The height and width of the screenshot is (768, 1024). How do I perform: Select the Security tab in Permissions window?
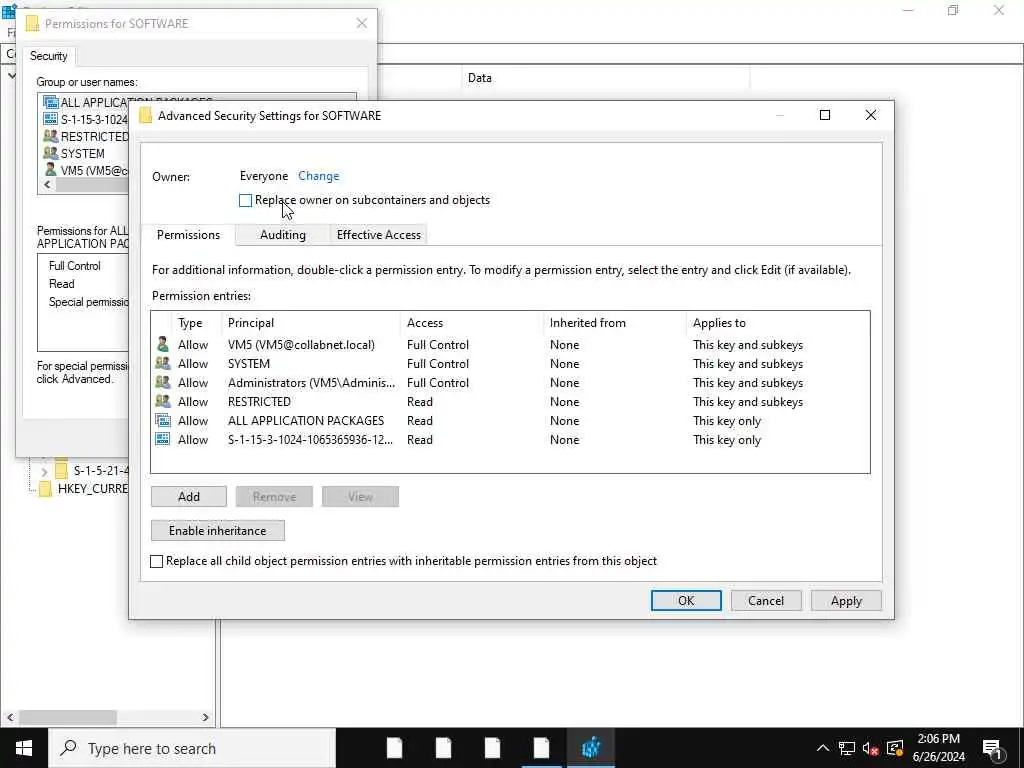tap(48, 56)
